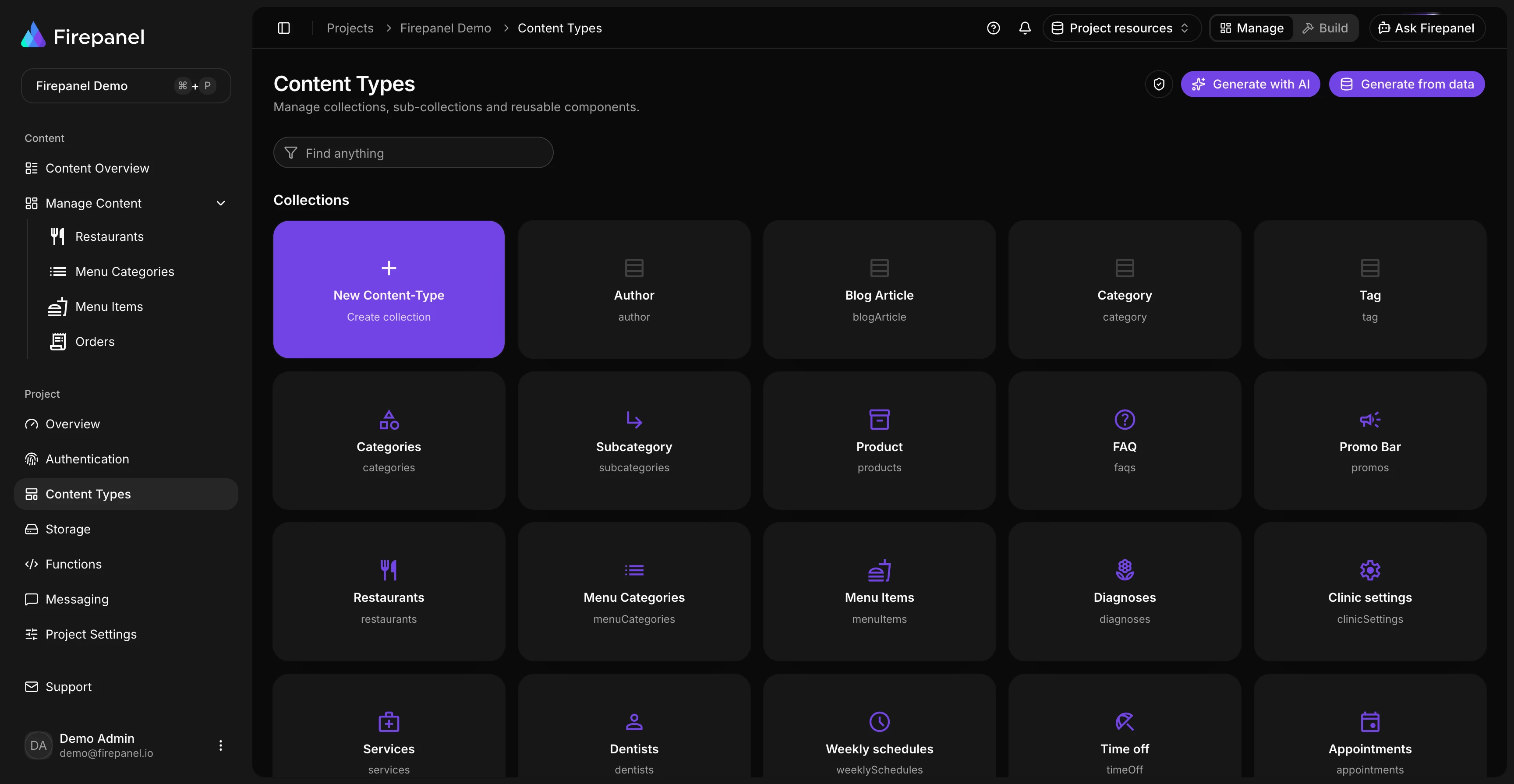Click the Clinic settings gear icon
Screen dimensions: 1514x784
pos(1369,570)
